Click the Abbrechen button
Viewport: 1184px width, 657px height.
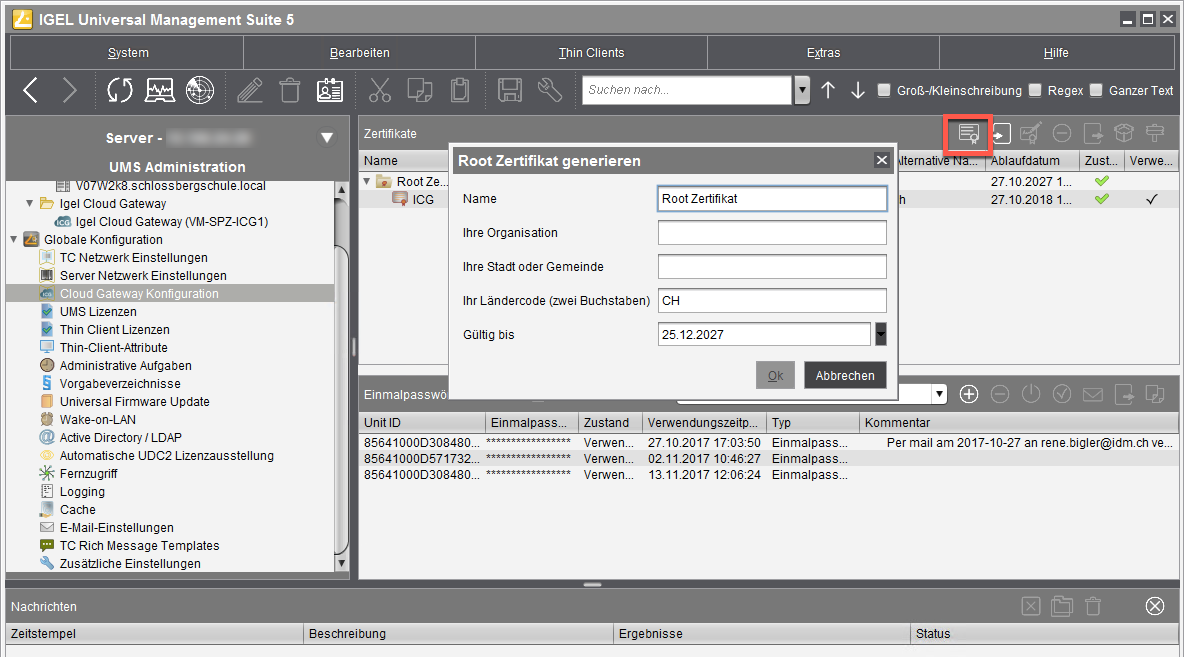point(845,375)
